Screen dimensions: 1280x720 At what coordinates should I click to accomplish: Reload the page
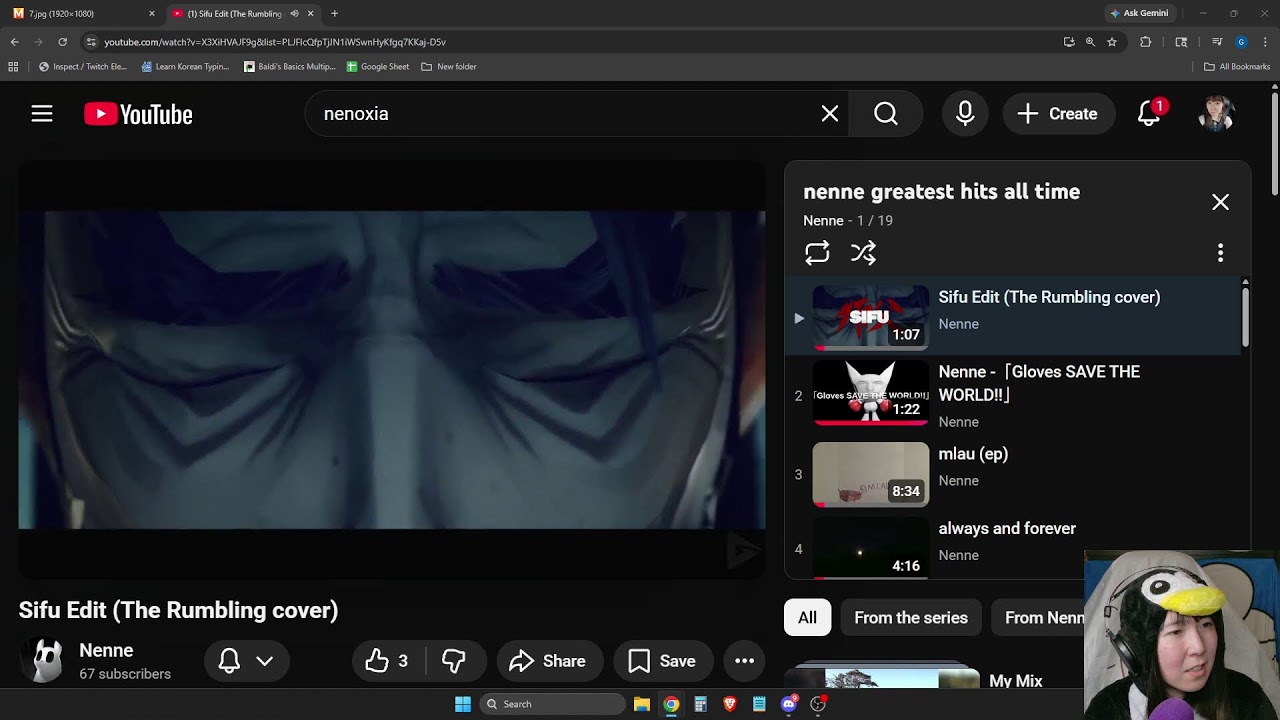tap(62, 42)
